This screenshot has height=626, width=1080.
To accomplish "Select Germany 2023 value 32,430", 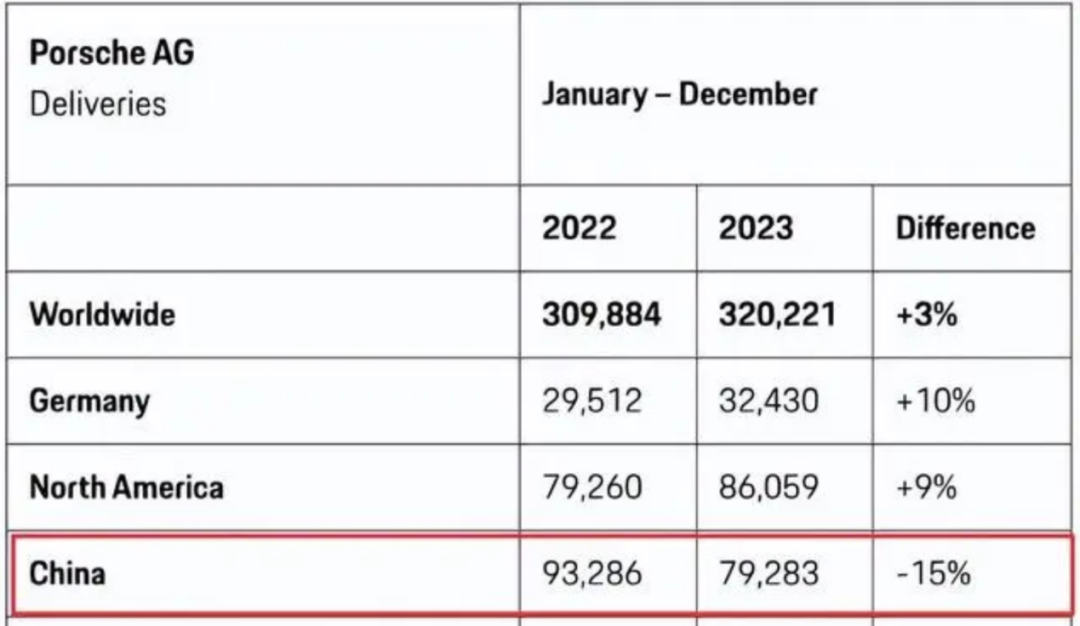I will (768, 401).
